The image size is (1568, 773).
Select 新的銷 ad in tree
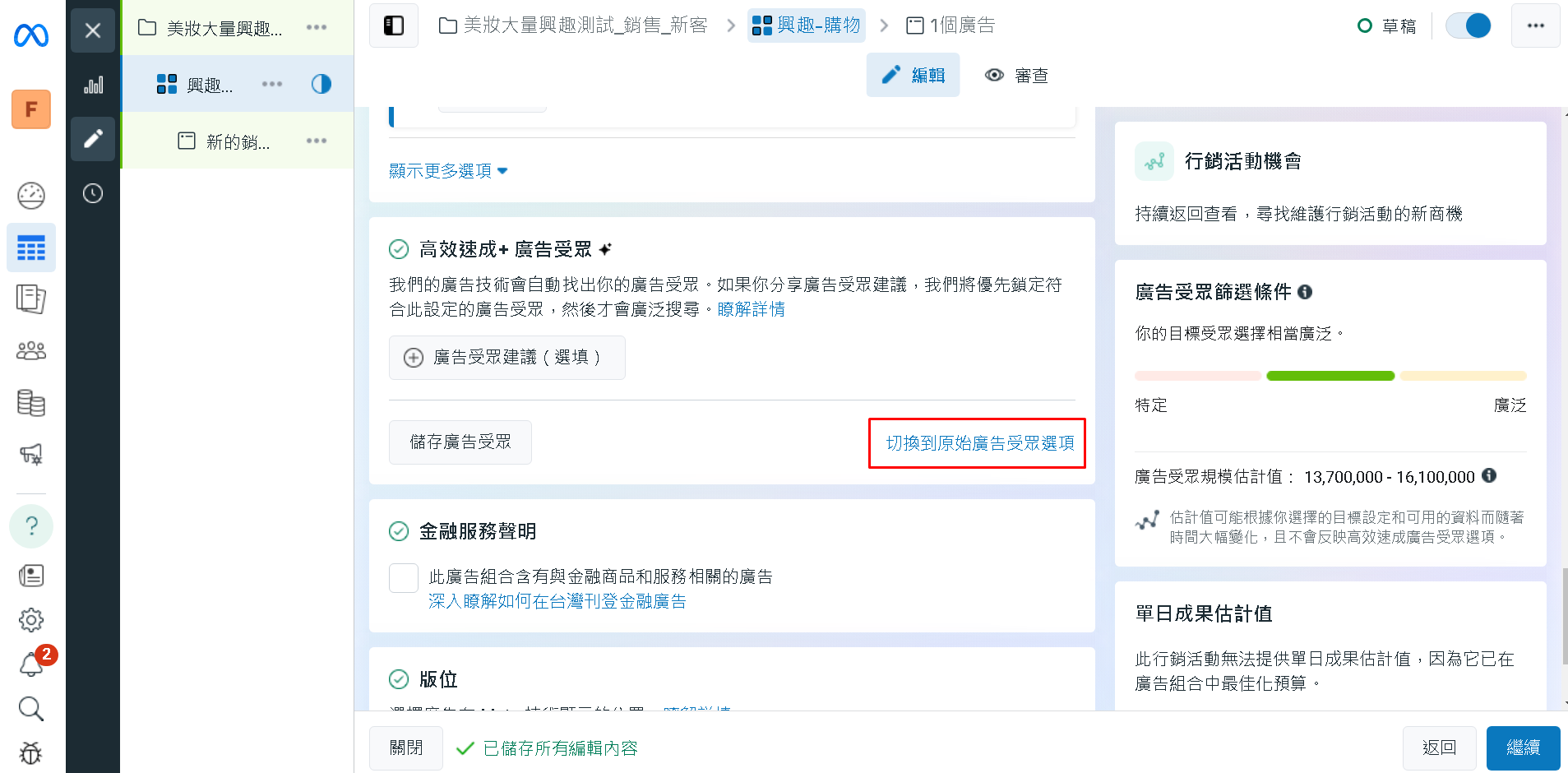tap(237, 141)
